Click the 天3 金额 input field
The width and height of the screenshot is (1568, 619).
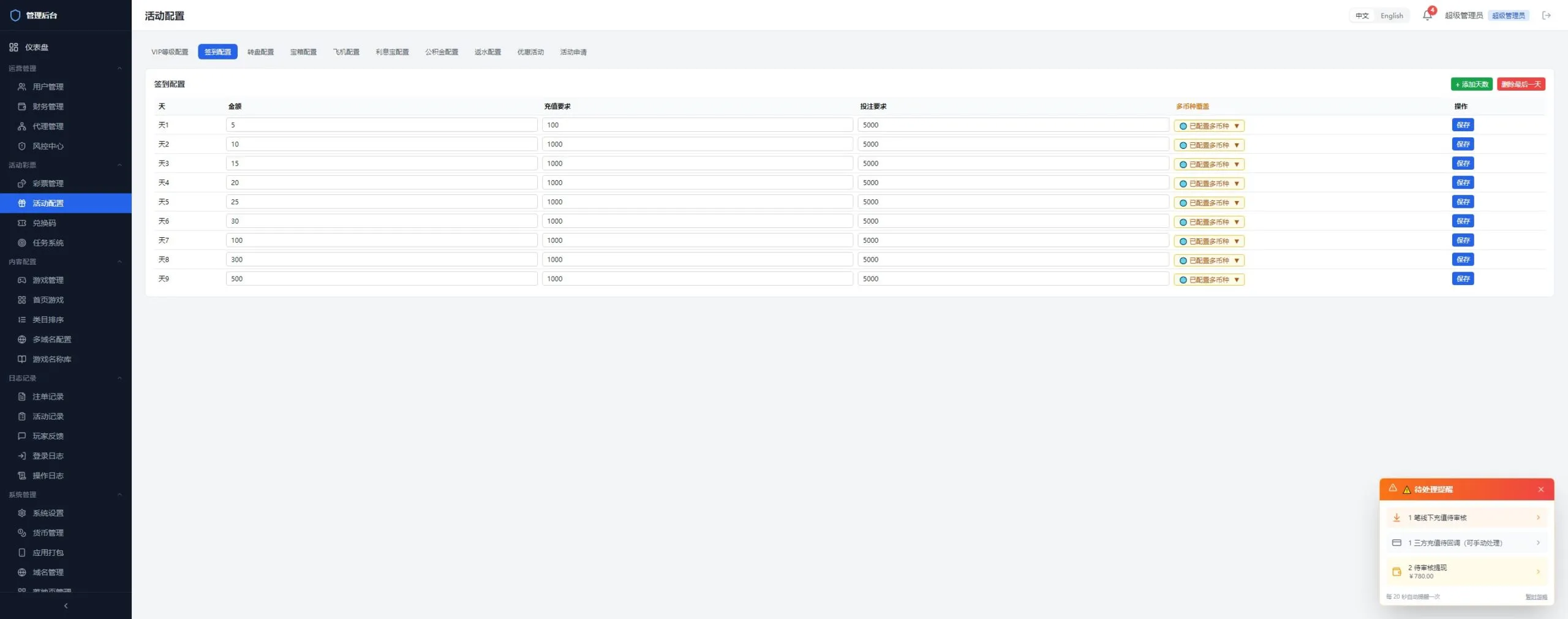pos(382,164)
